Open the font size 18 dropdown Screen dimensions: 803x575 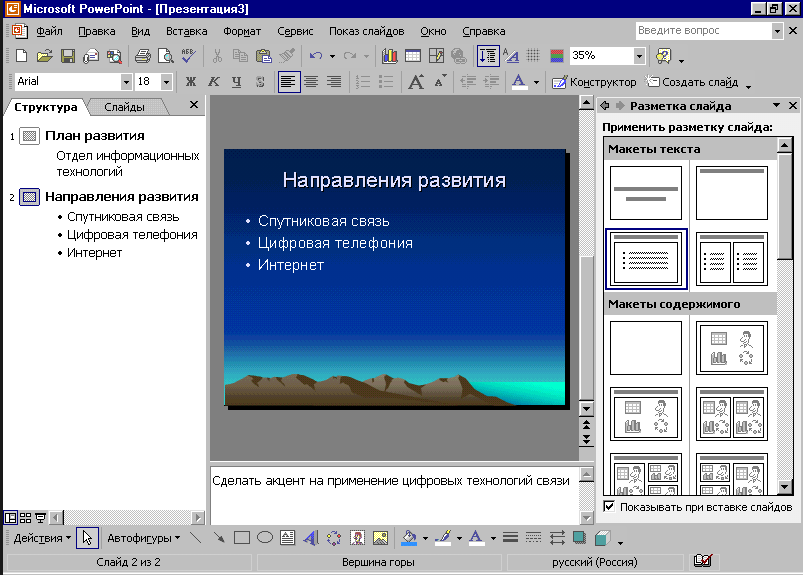click(166, 81)
